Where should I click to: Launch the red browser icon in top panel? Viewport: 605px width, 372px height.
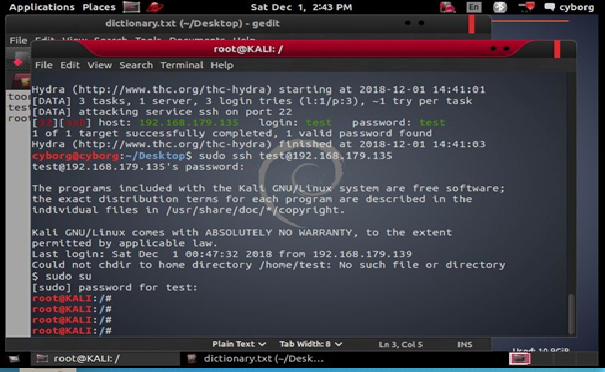pyautogui.click(x=155, y=7)
